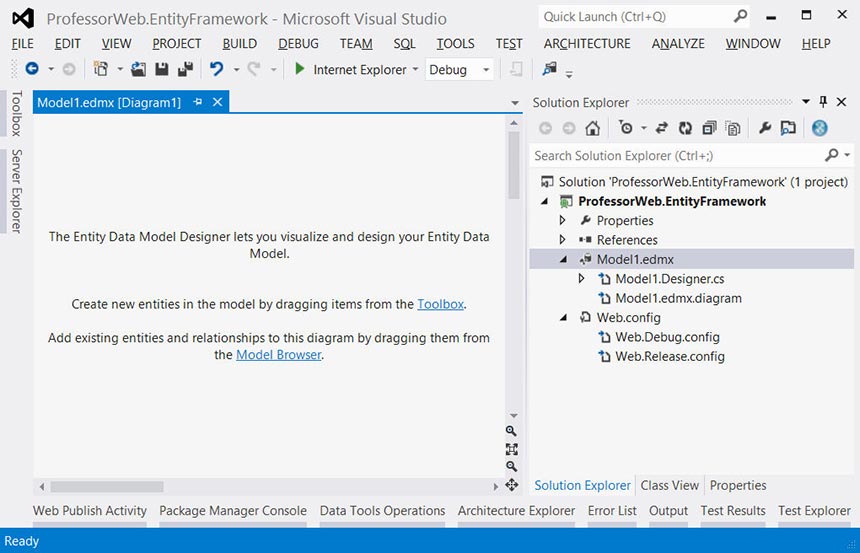
Task: Click the Preview Selected Items icon
Action: coord(788,128)
